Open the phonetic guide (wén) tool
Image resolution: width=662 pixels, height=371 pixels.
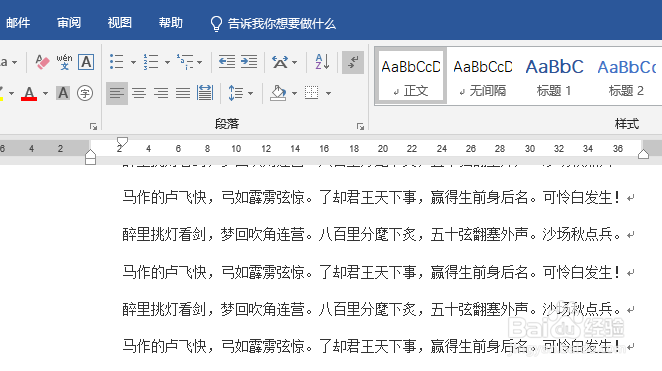tap(64, 62)
